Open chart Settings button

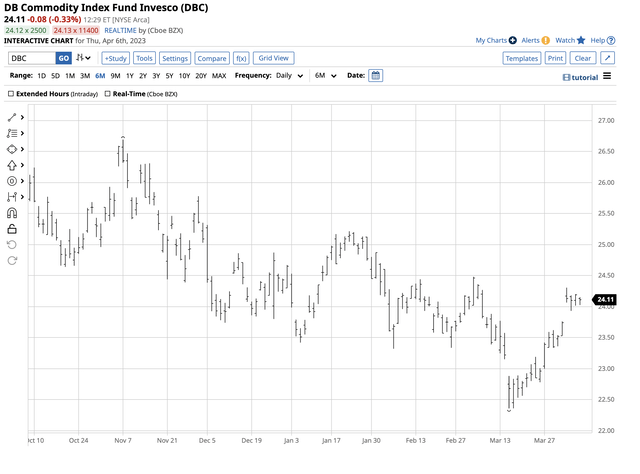tap(175, 58)
